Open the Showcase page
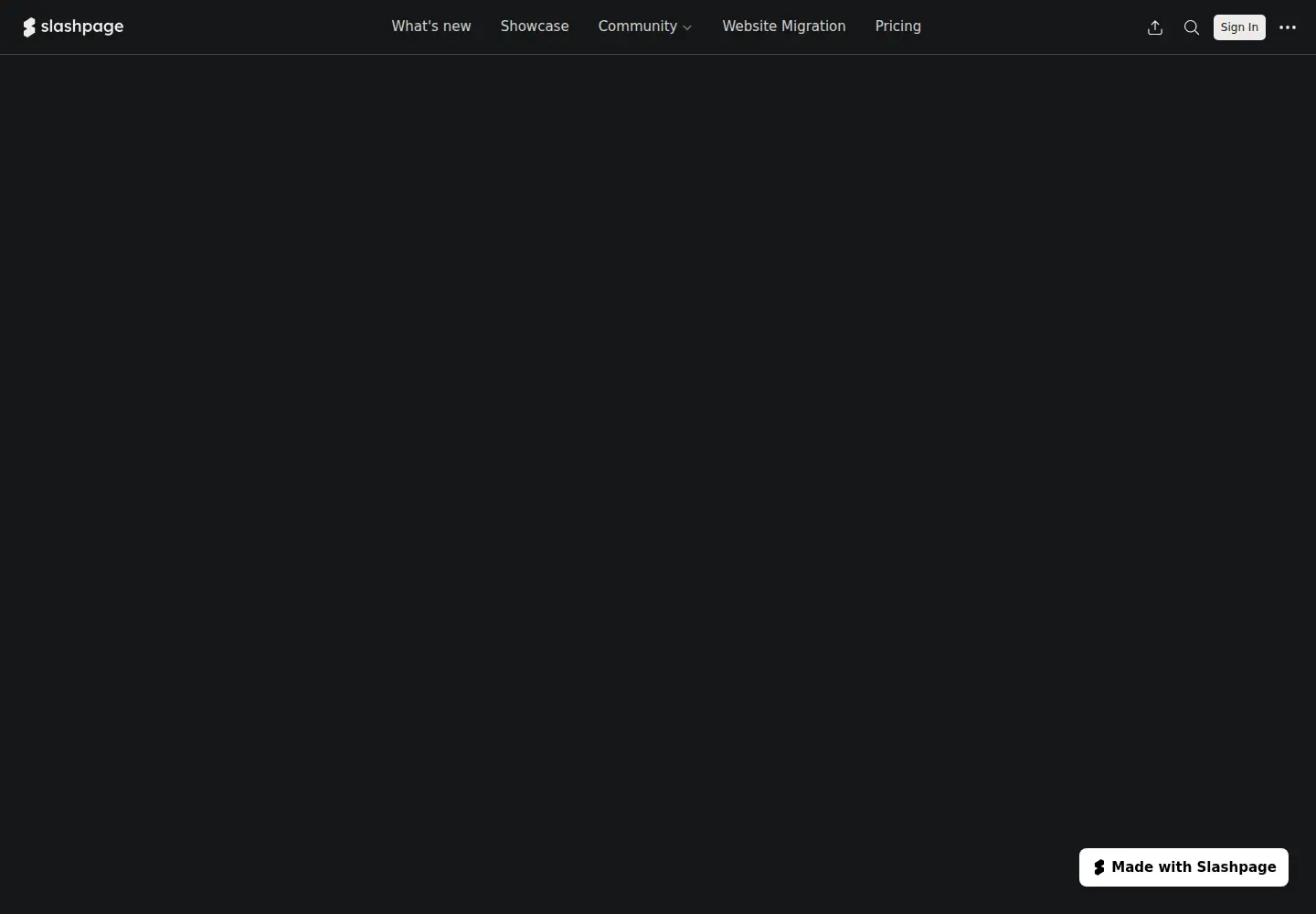Screen dimensions: 1316x914 point(535,27)
